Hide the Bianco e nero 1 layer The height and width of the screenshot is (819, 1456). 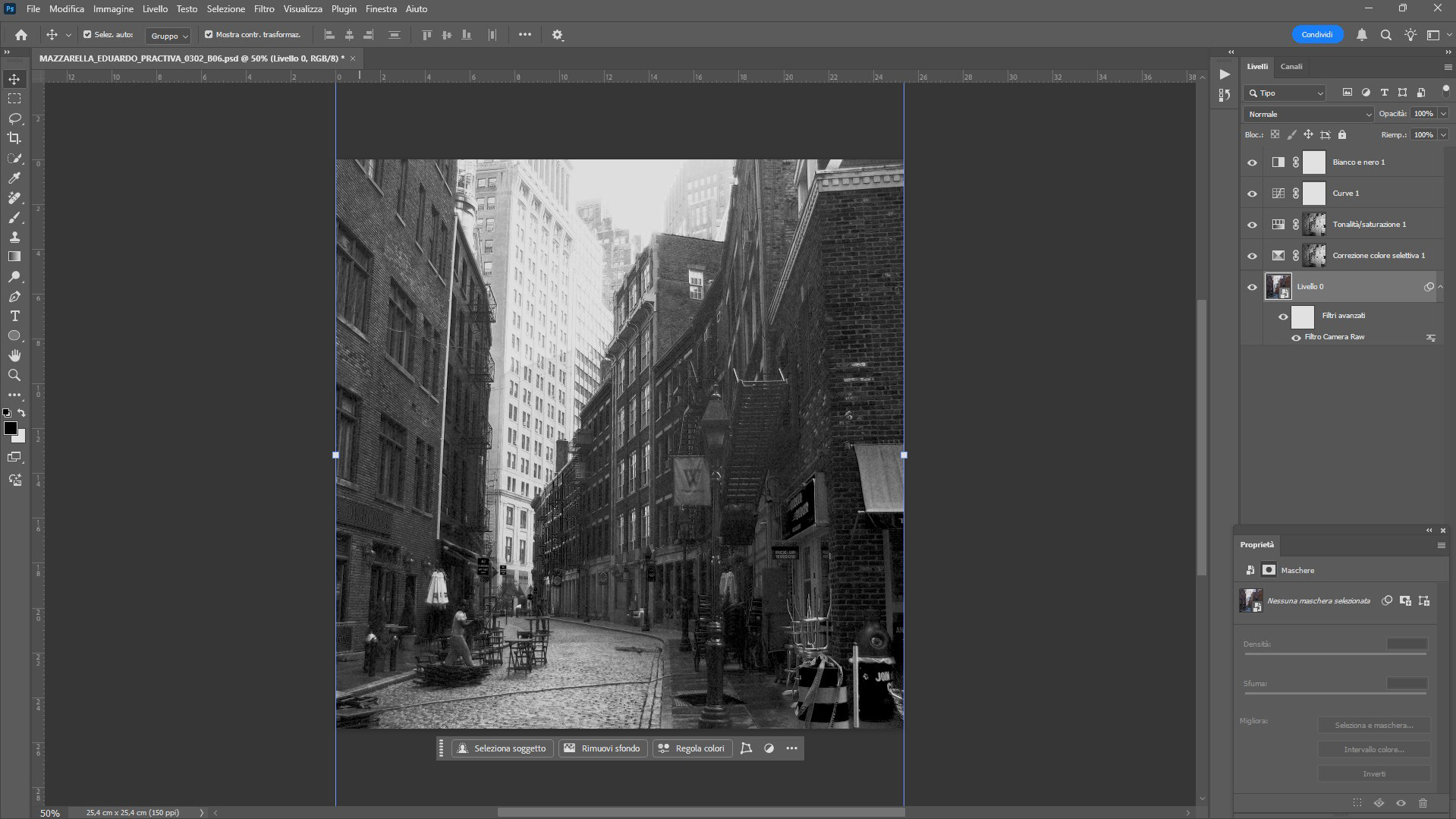click(x=1252, y=162)
